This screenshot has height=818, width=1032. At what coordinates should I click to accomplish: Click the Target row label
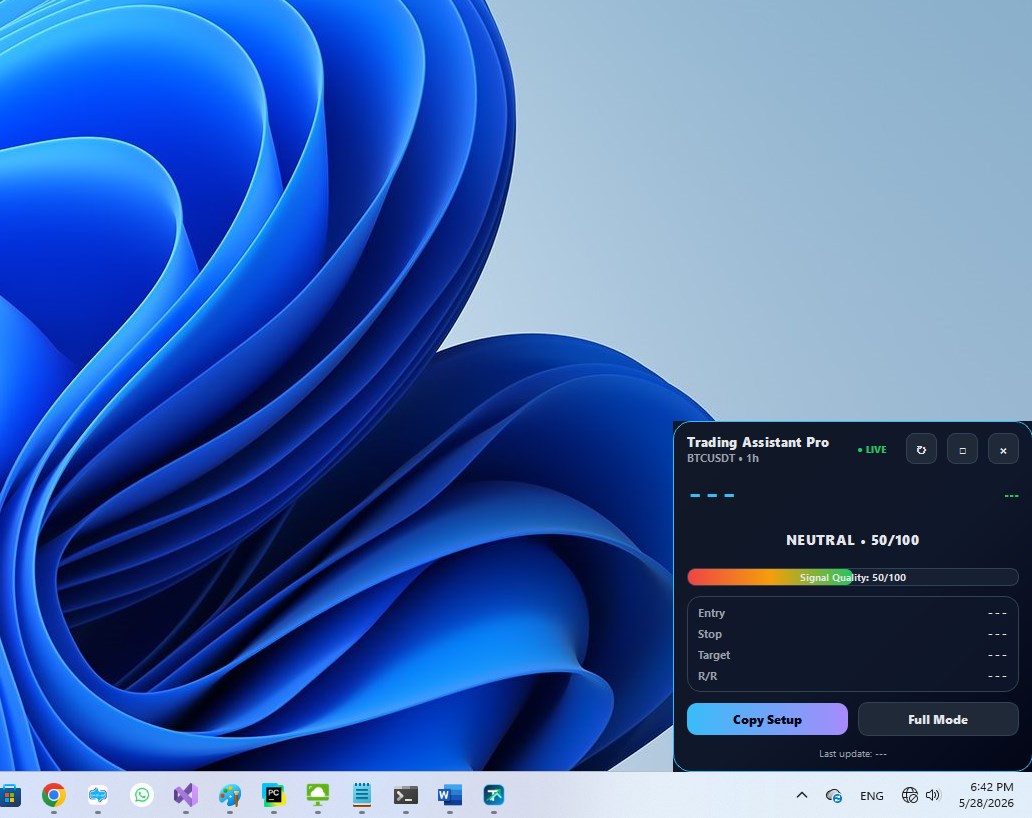[713, 655]
